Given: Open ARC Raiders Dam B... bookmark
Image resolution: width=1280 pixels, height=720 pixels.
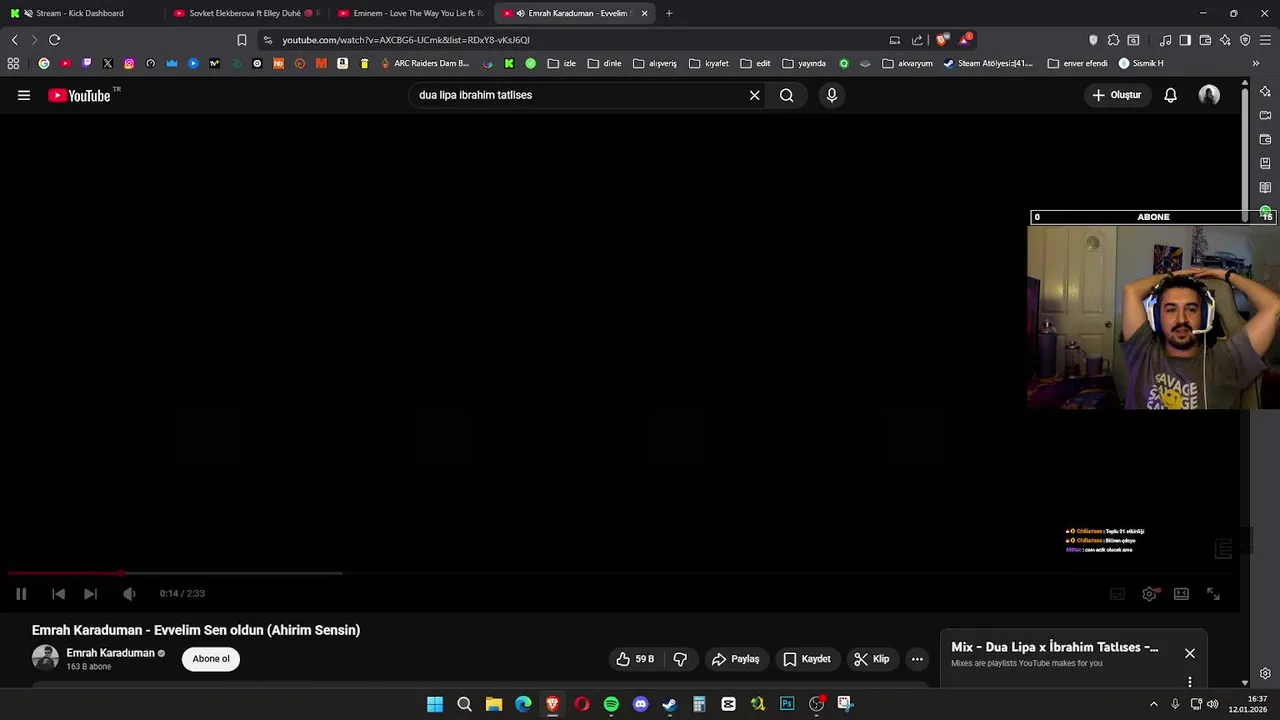Looking at the screenshot, I should tap(424, 63).
